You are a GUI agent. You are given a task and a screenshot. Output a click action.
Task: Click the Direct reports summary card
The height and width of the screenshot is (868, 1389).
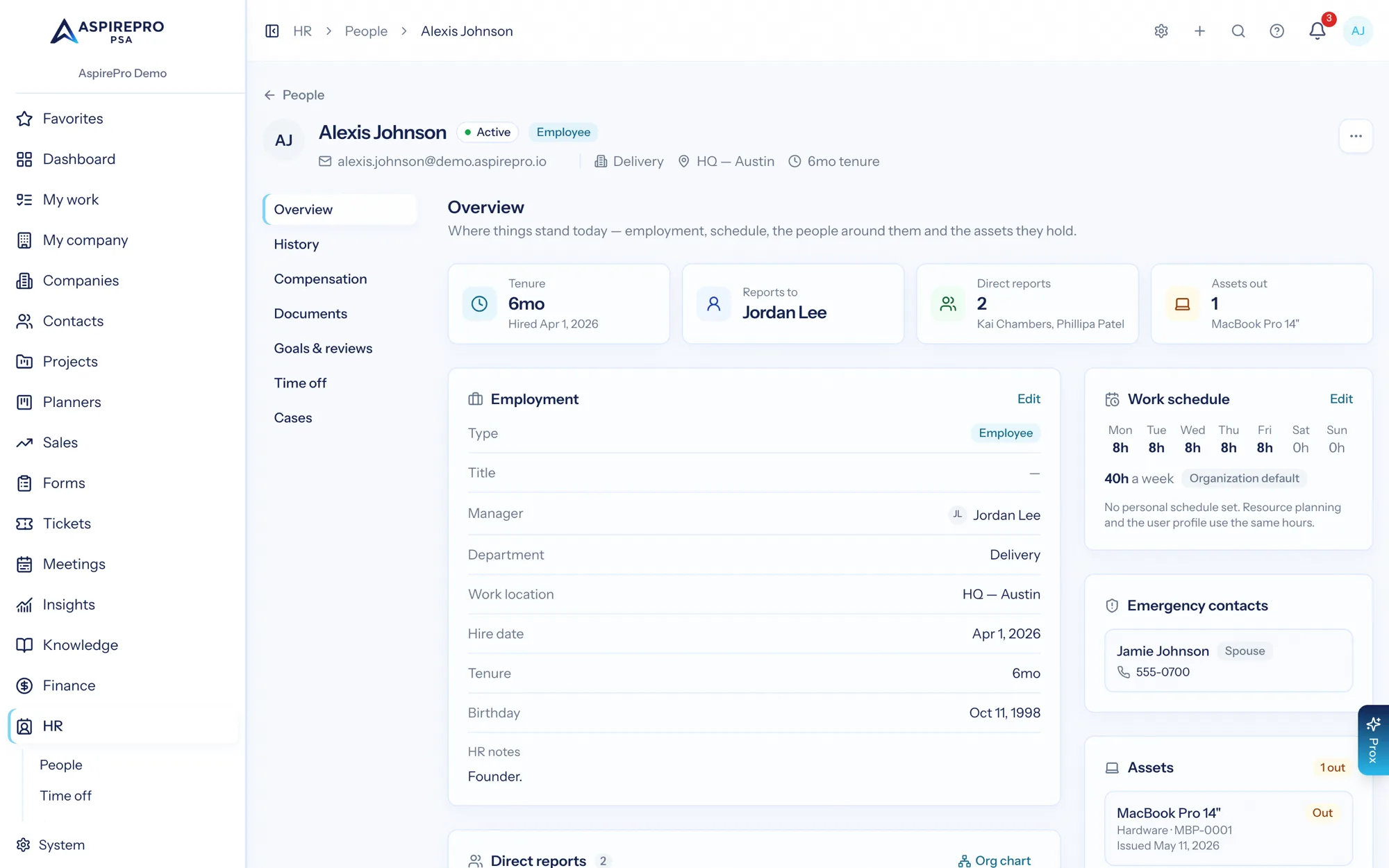1027,303
